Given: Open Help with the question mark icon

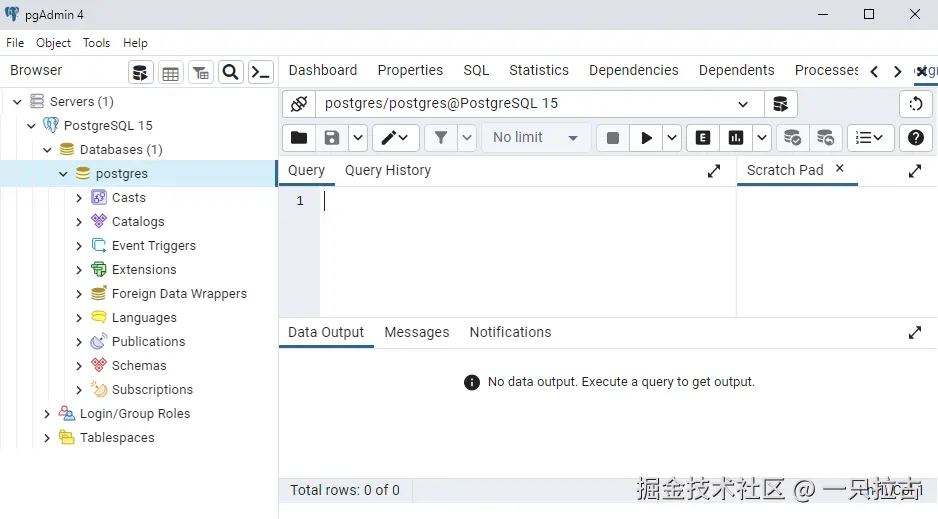Looking at the screenshot, I should click(916, 138).
